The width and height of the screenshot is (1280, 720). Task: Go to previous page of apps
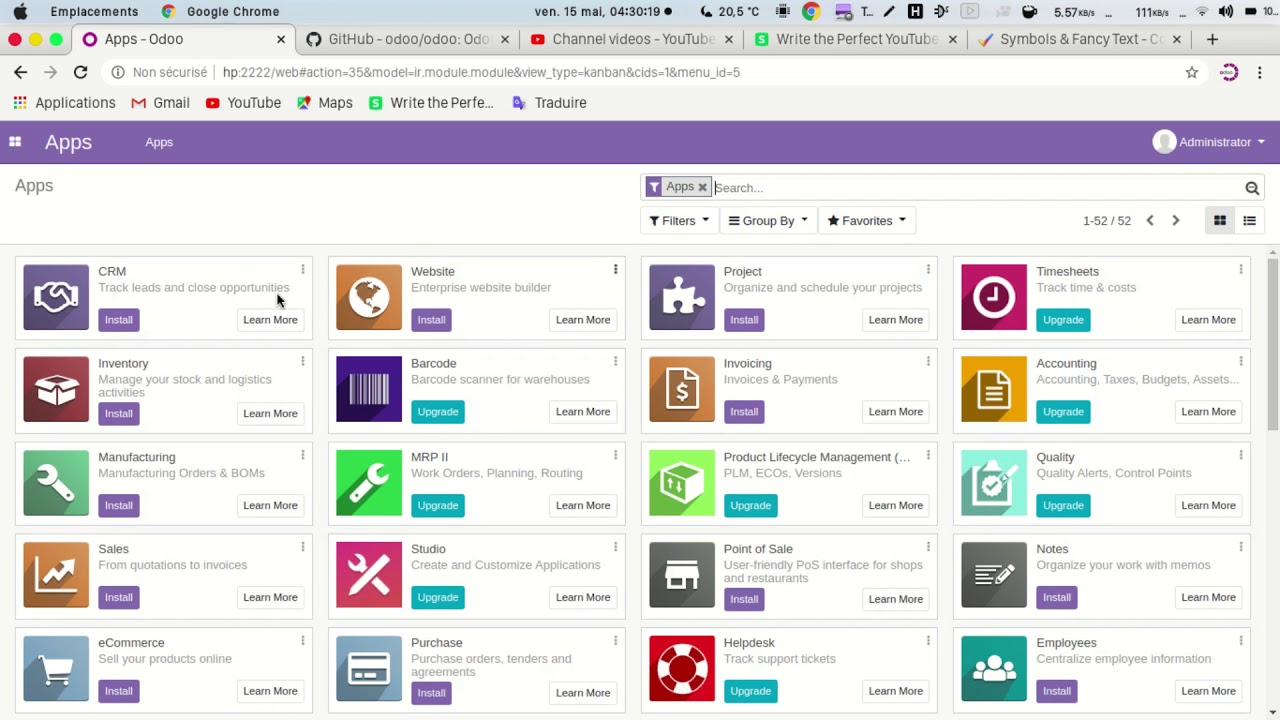1149,221
